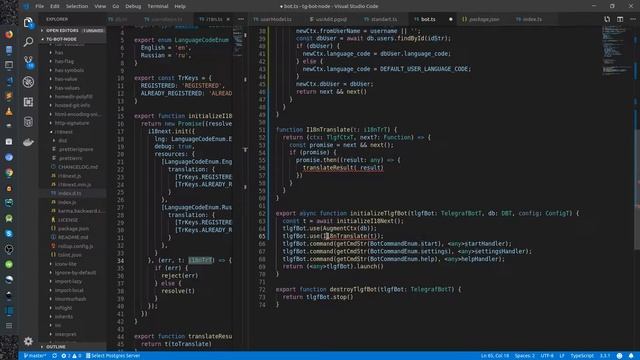Screen dimensions: 640x360
Task: Open README.md in the explorer
Action: (73, 237)
